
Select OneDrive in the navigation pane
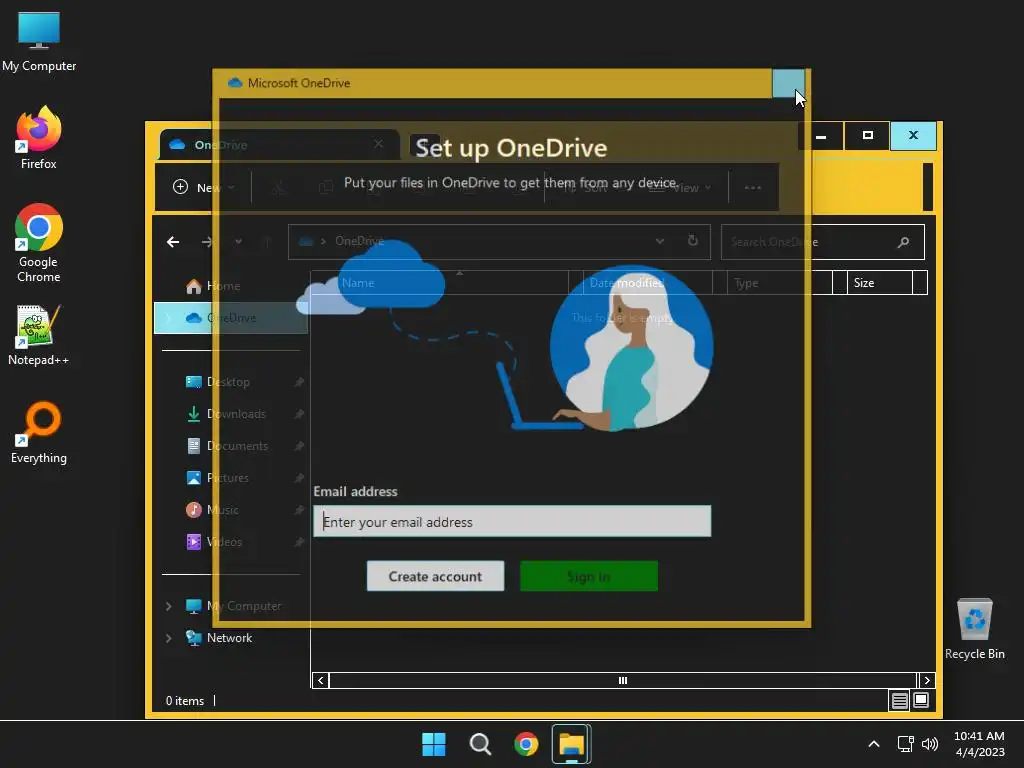[230, 318]
